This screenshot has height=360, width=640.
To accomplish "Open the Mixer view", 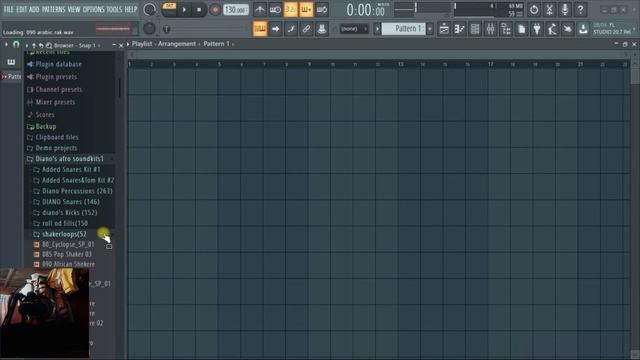I will click(x=491, y=29).
